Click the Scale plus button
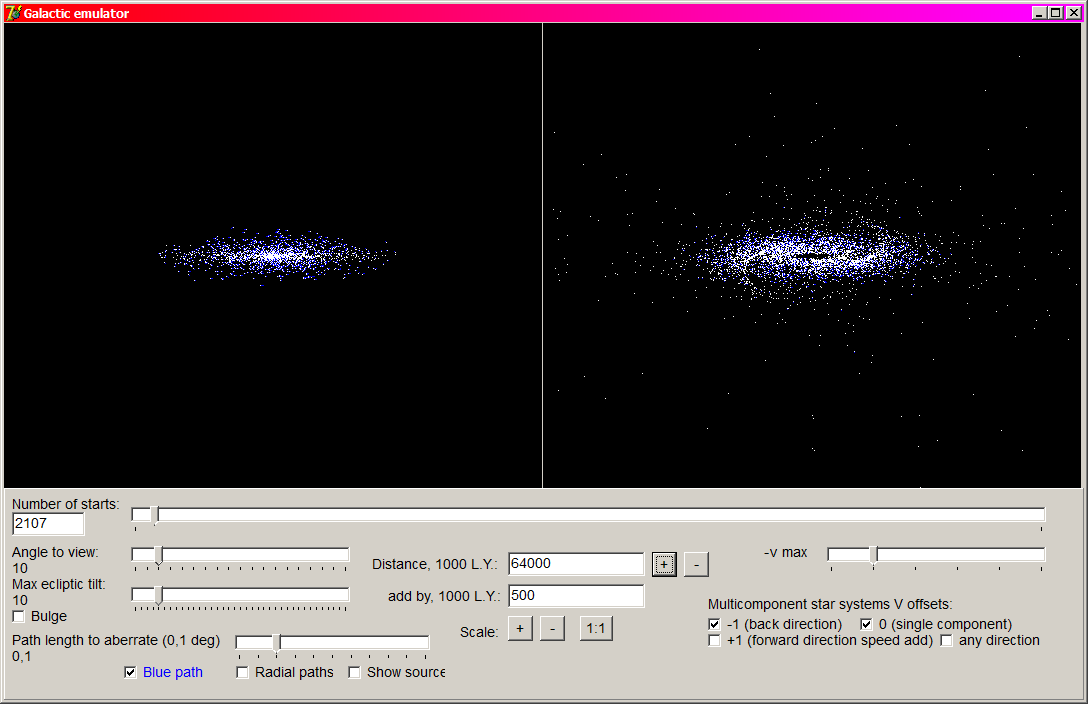This screenshot has width=1088, height=704. pyautogui.click(x=520, y=629)
